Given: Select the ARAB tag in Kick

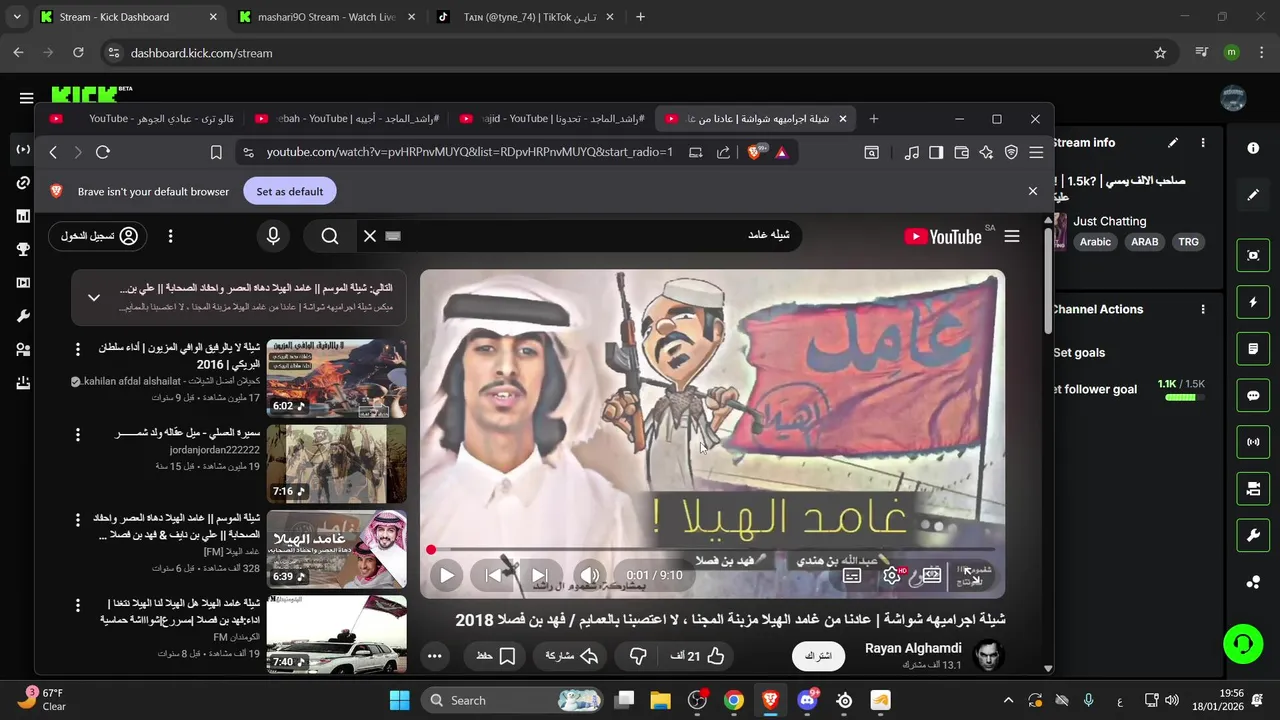Looking at the screenshot, I should pos(1144,242).
